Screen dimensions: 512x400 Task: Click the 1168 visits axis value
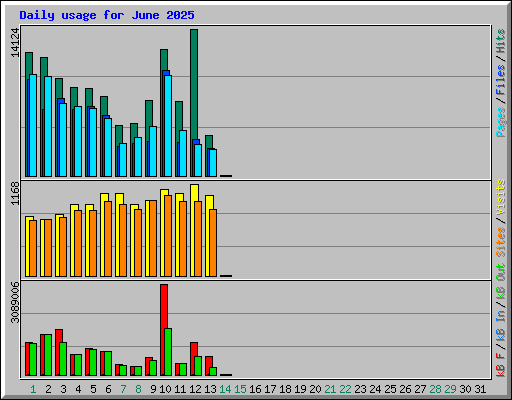pyautogui.click(x=15, y=193)
